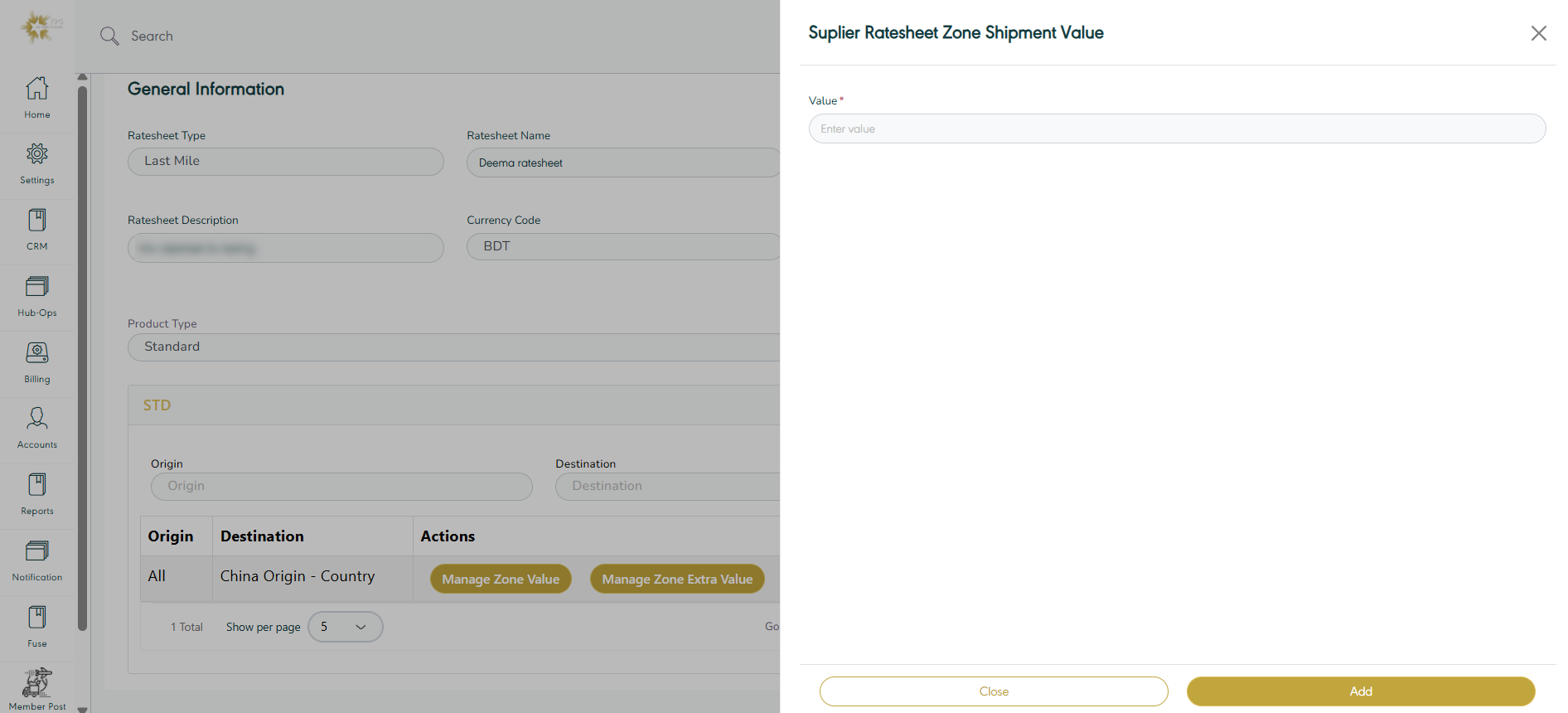Focus the Enter value input field
The image size is (1568, 713).
[x=1177, y=129]
